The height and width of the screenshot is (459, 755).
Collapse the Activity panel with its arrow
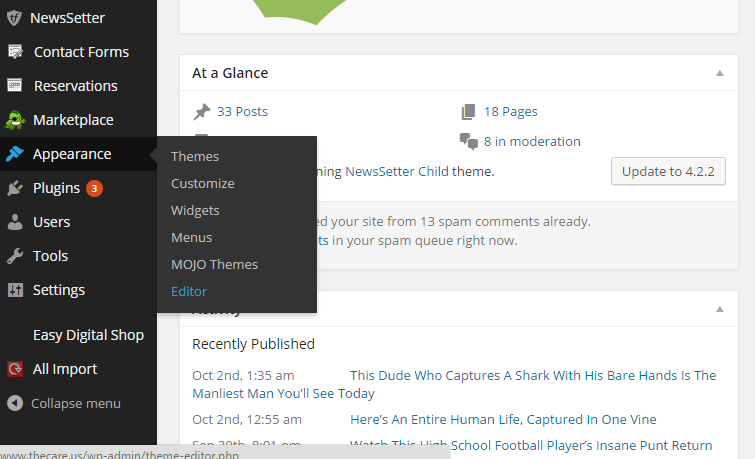[719, 309]
